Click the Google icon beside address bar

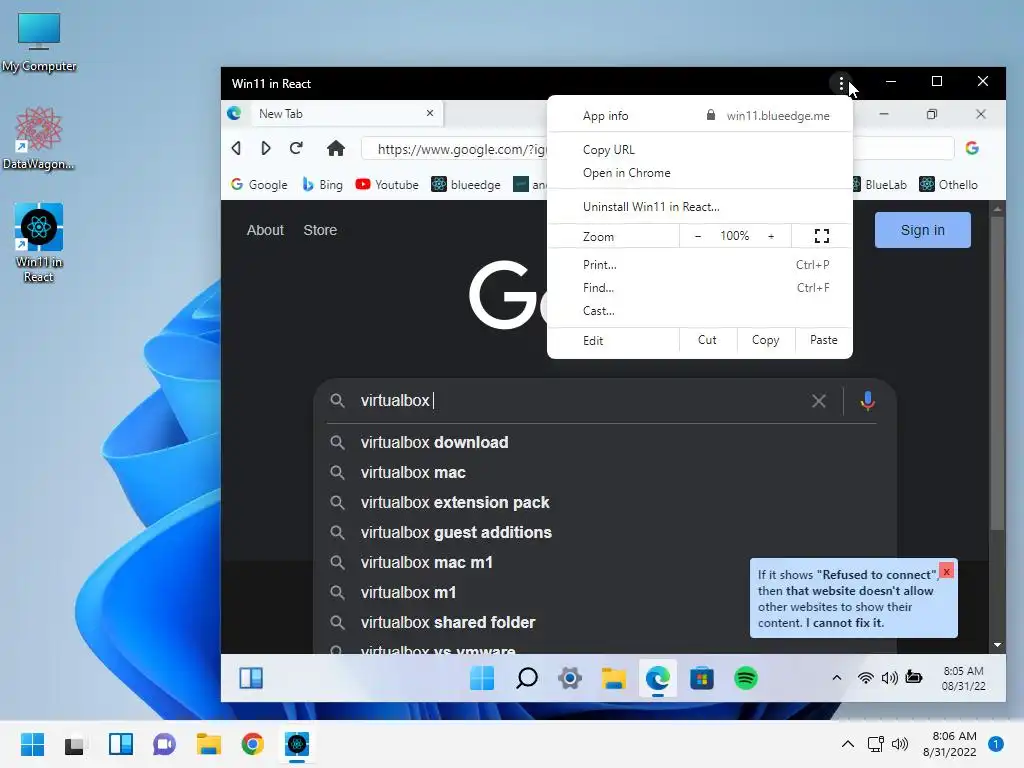click(x=972, y=148)
